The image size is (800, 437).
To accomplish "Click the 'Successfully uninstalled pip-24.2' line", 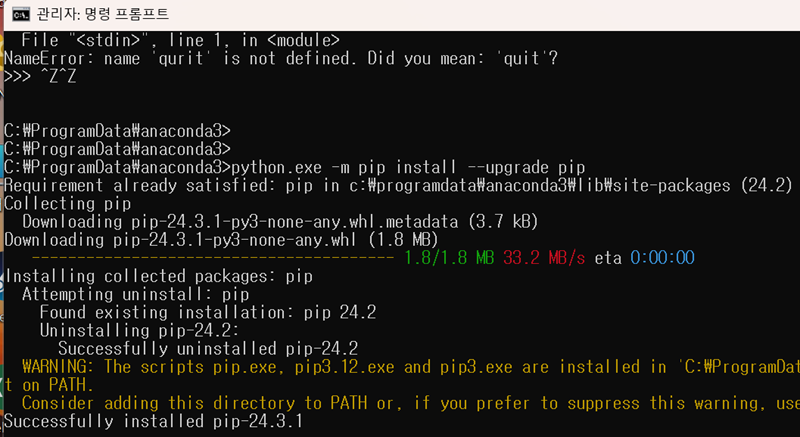I will 207,349.
